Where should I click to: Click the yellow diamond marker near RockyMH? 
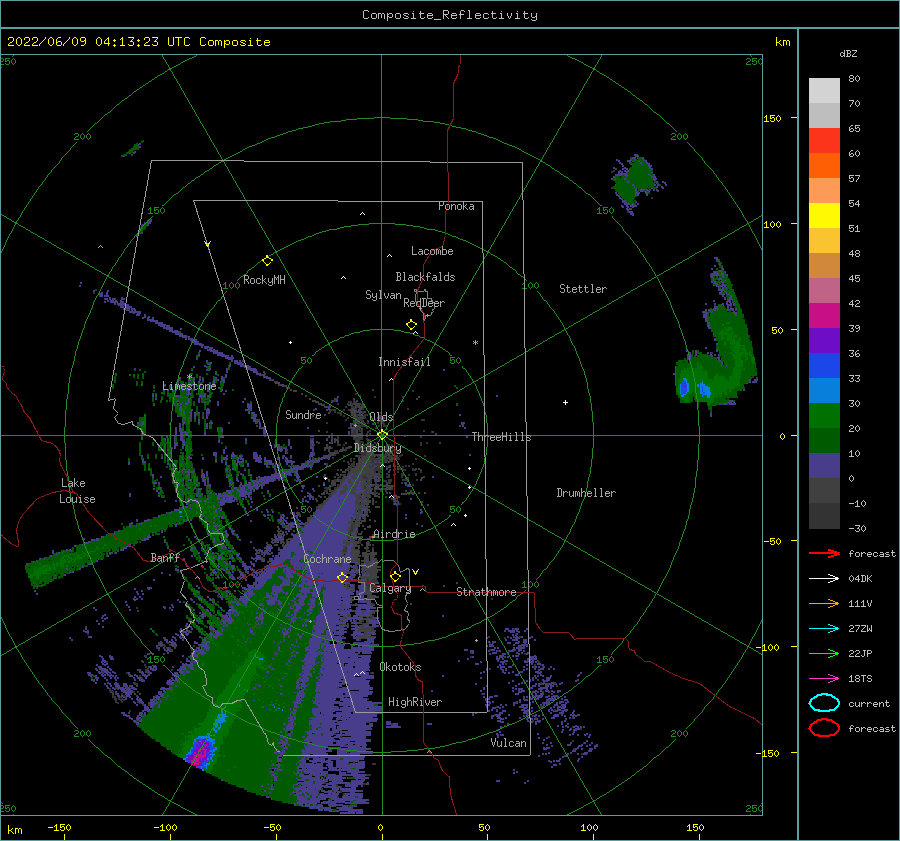[267, 261]
